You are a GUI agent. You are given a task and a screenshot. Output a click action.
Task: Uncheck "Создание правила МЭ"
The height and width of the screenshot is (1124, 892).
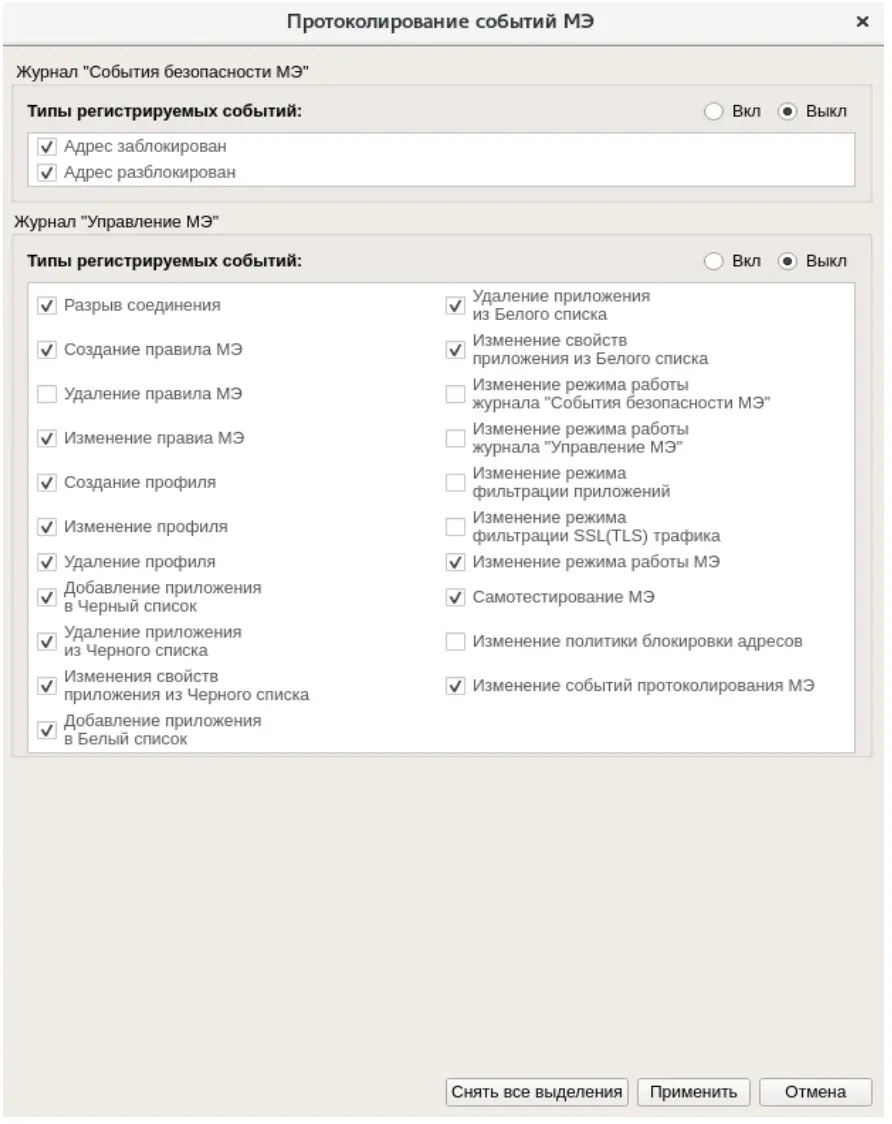pyautogui.click(x=46, y=350)
